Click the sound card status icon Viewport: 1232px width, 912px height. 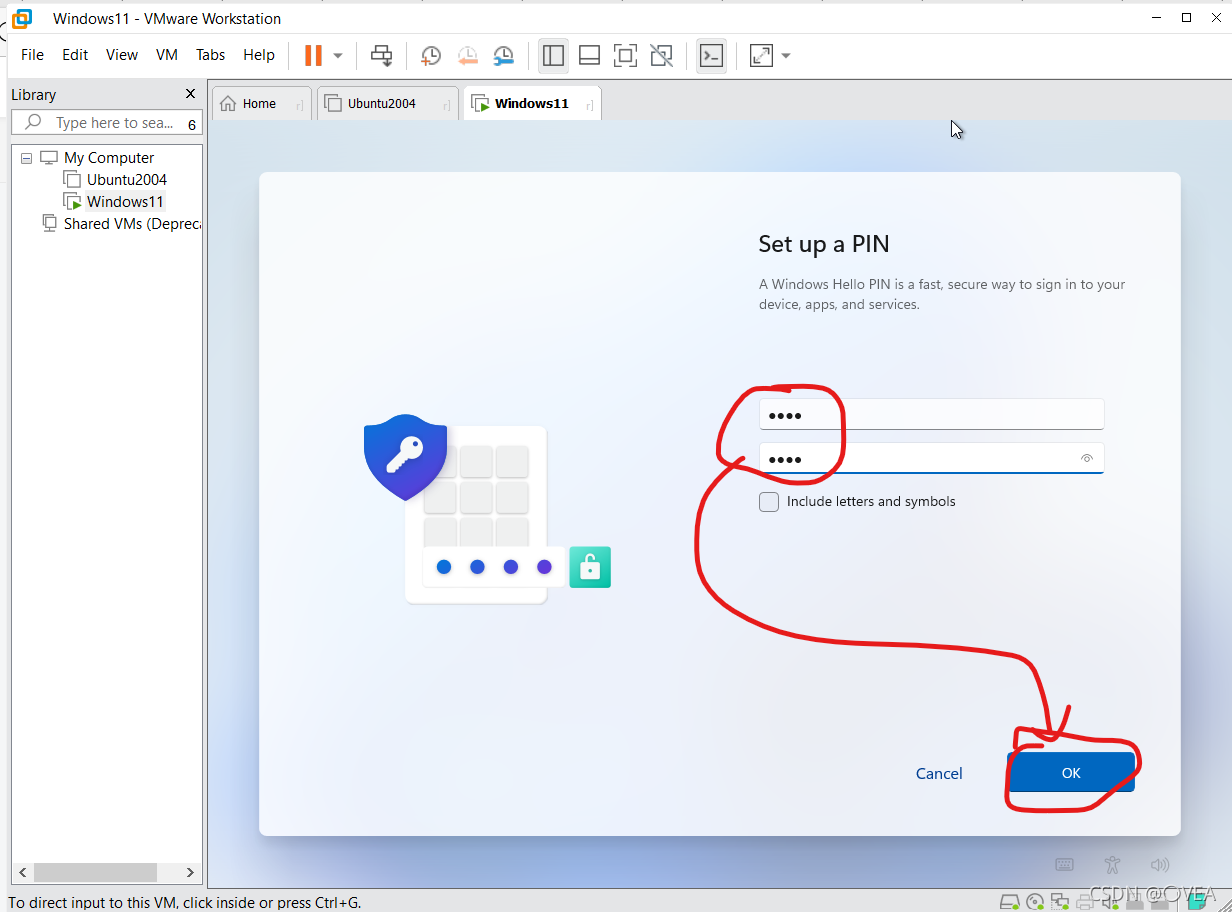click(1111, 901)
